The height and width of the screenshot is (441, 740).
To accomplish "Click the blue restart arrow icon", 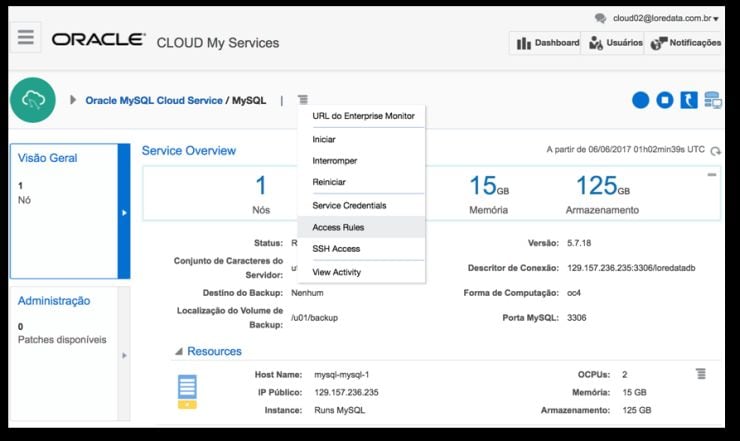I will click(x=689, y=100).
